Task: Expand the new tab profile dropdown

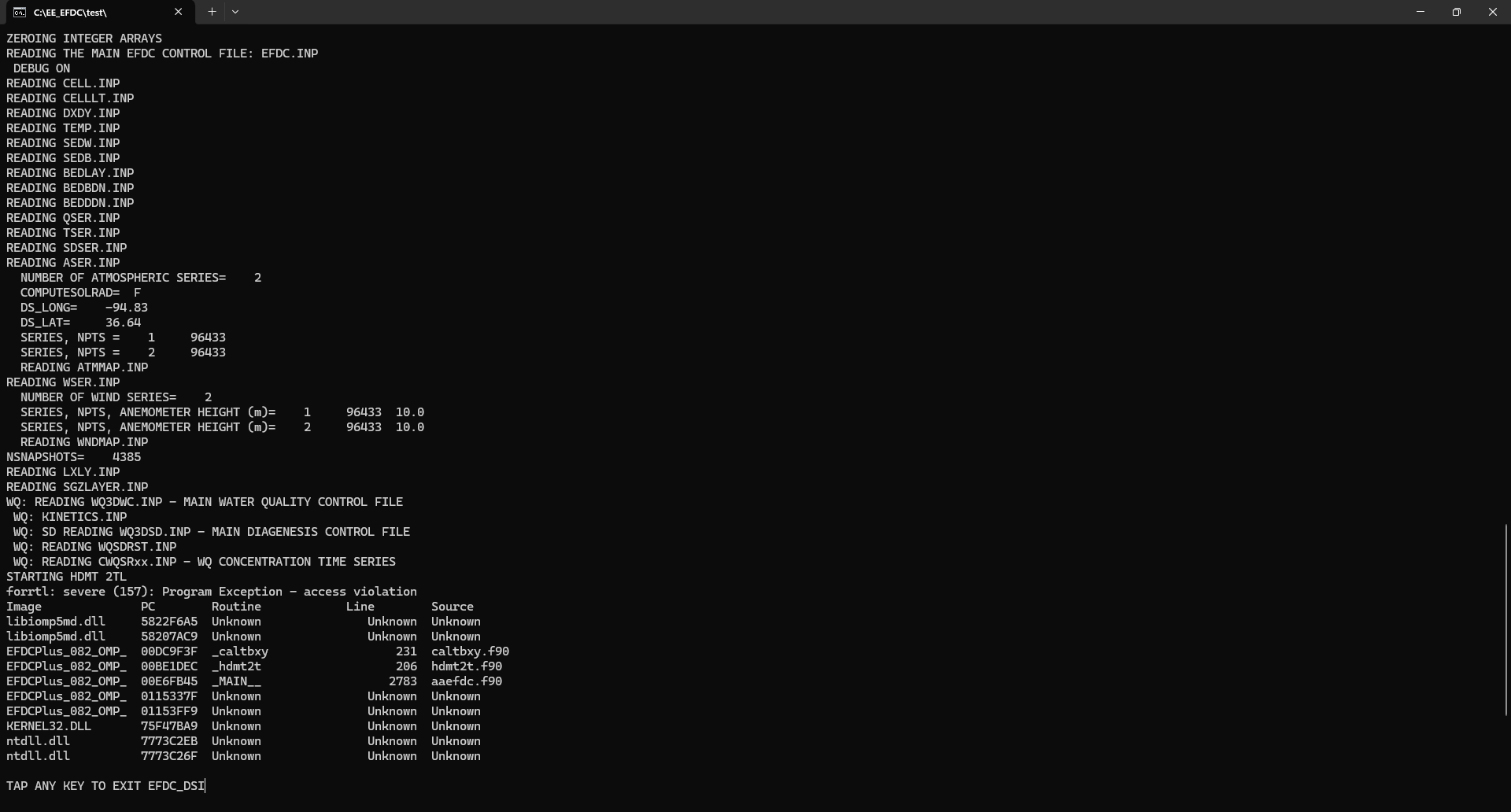Action: pyautogui.click(x=235, y=12)
